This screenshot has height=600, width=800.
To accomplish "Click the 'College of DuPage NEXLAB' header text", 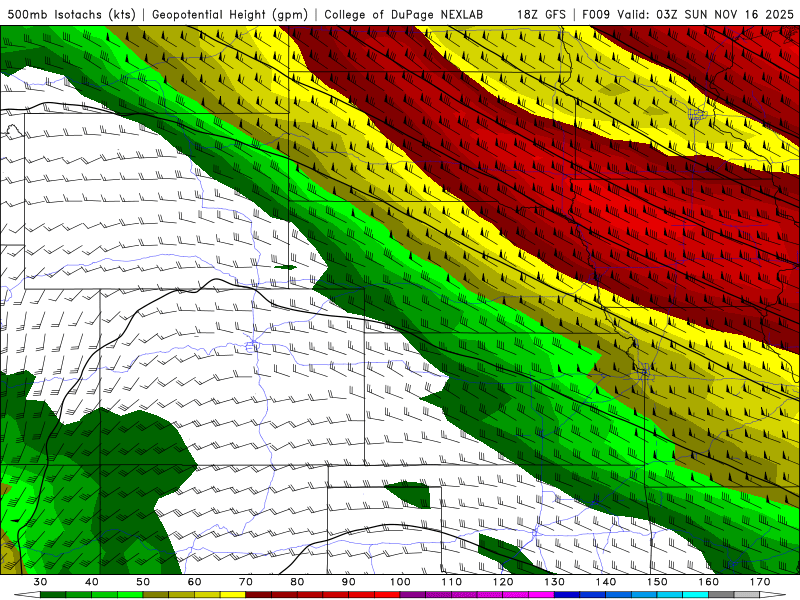I will pyautogui.click(x=403, y=14).
